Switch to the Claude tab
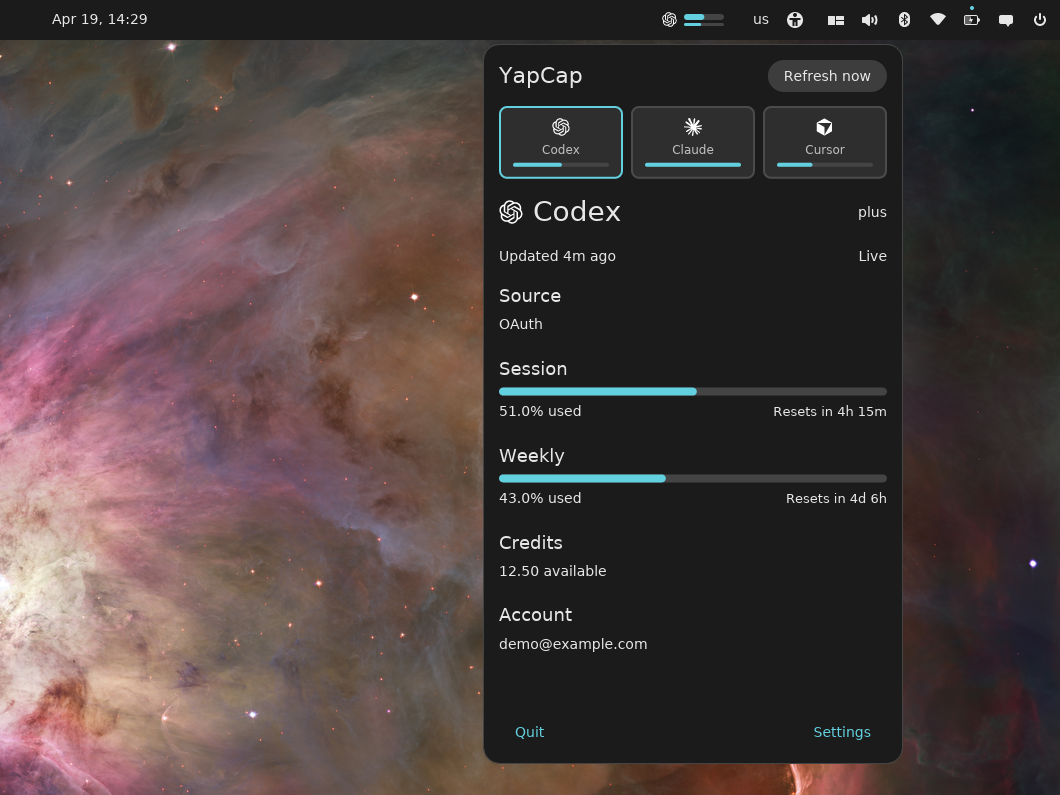Screen dimensions: 1060x795 pyautogui.click(x=692, y=142)
